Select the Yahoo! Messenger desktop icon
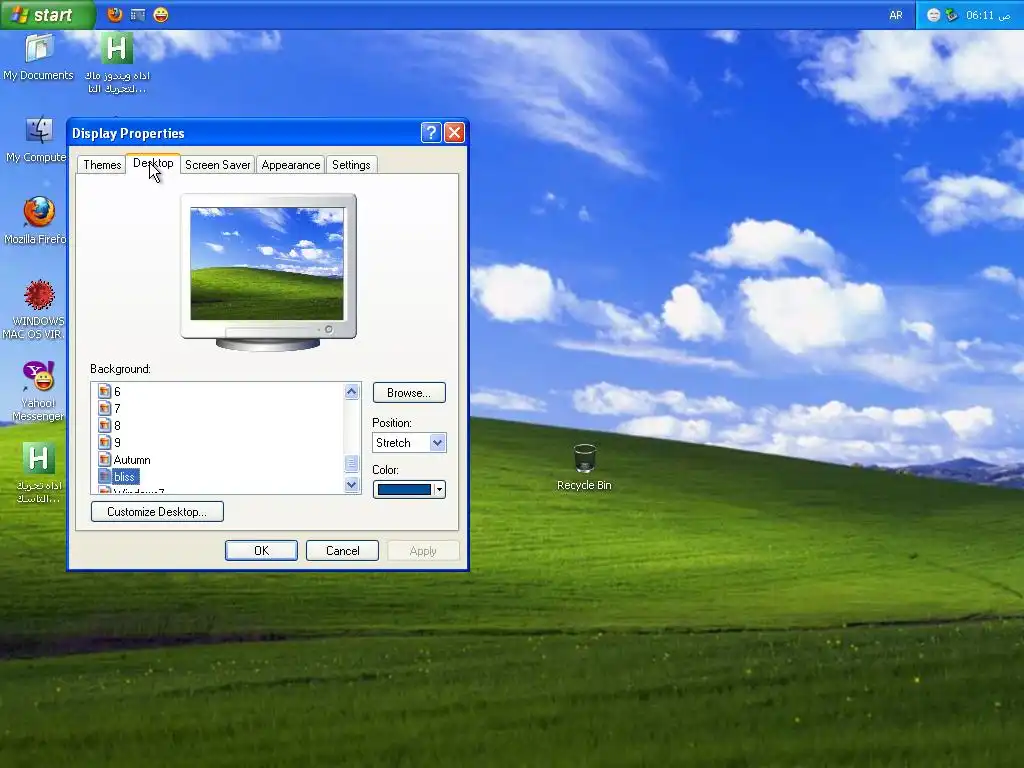Image resolution: width=1024 pixels, height=768 pixels. point(38,392)
